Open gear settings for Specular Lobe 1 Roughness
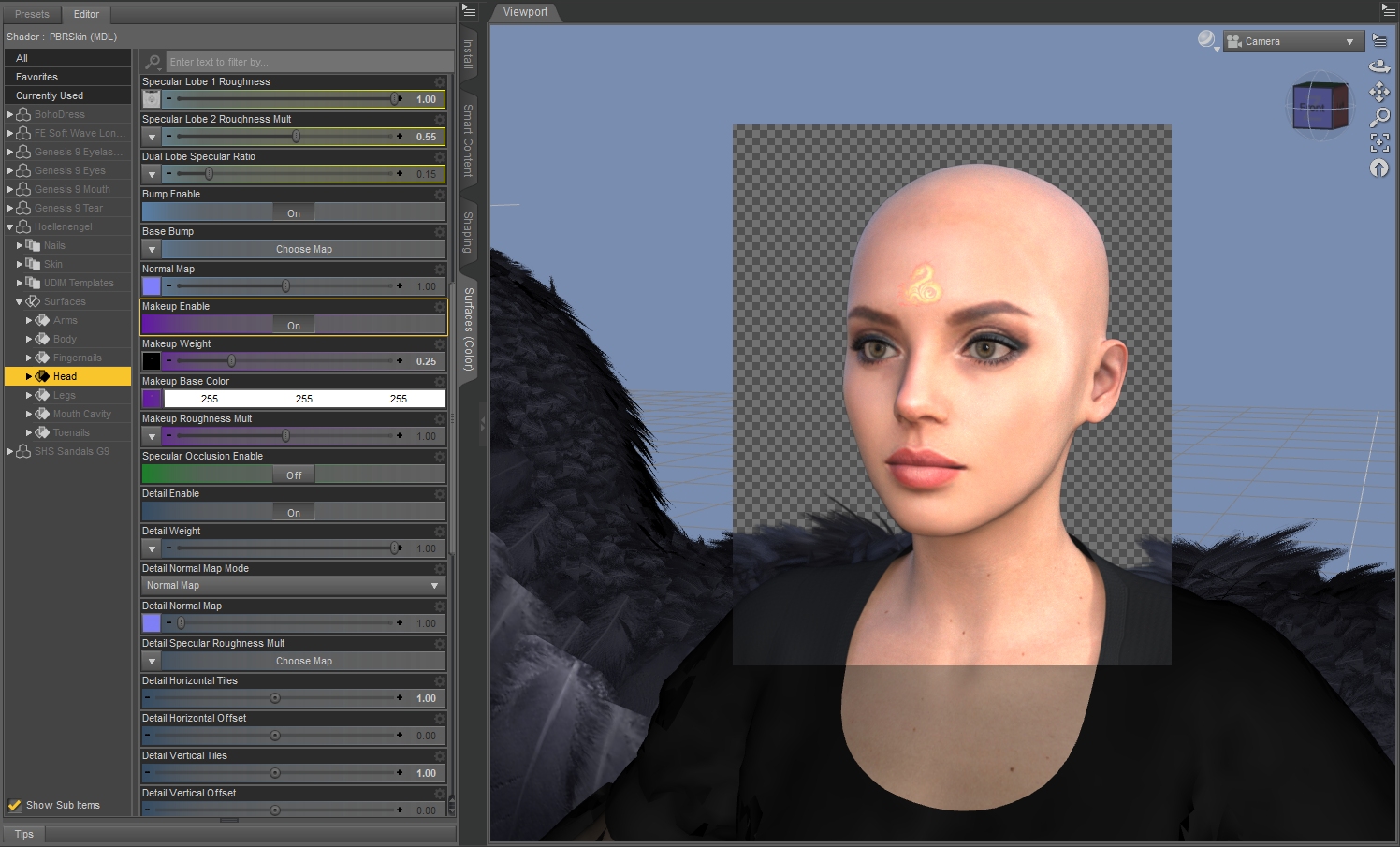This screenshot has height=847, width=1400. click(x=439, y=82)
